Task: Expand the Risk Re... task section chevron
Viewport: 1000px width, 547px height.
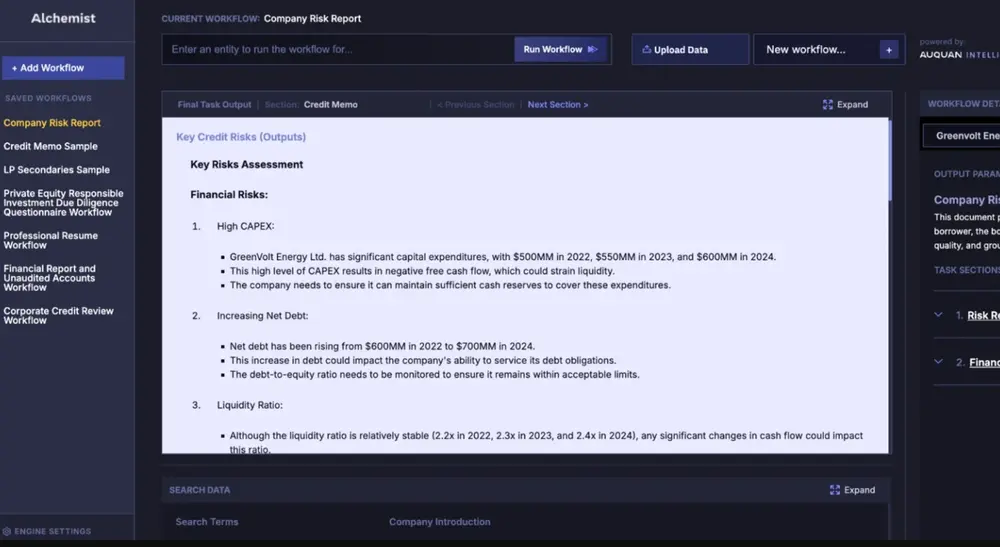Action: [938, 315]
